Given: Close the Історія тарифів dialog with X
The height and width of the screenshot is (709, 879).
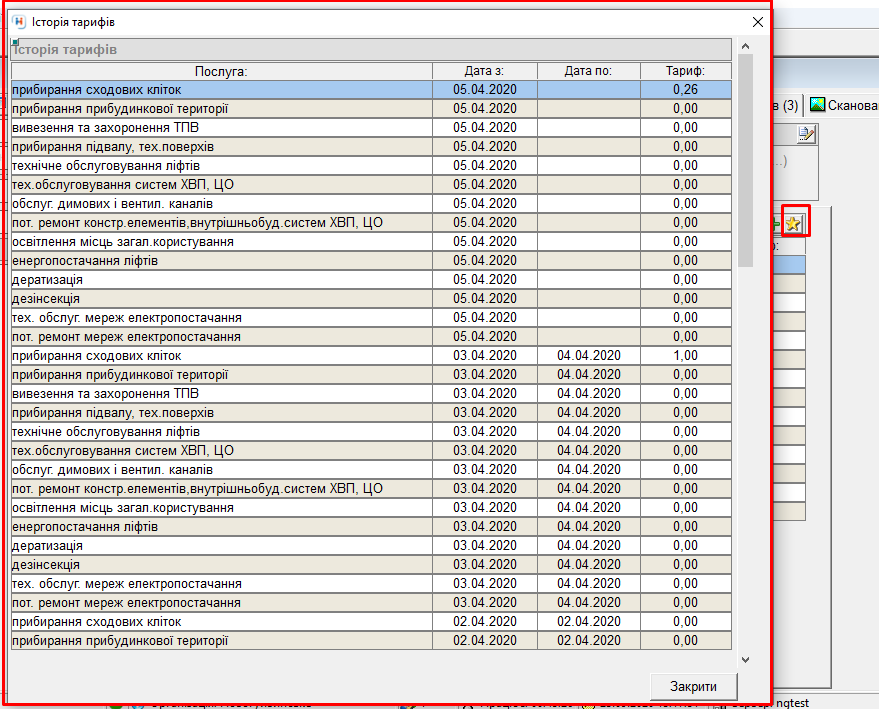Looking at the screenshot, I should [x=757, y=21].
